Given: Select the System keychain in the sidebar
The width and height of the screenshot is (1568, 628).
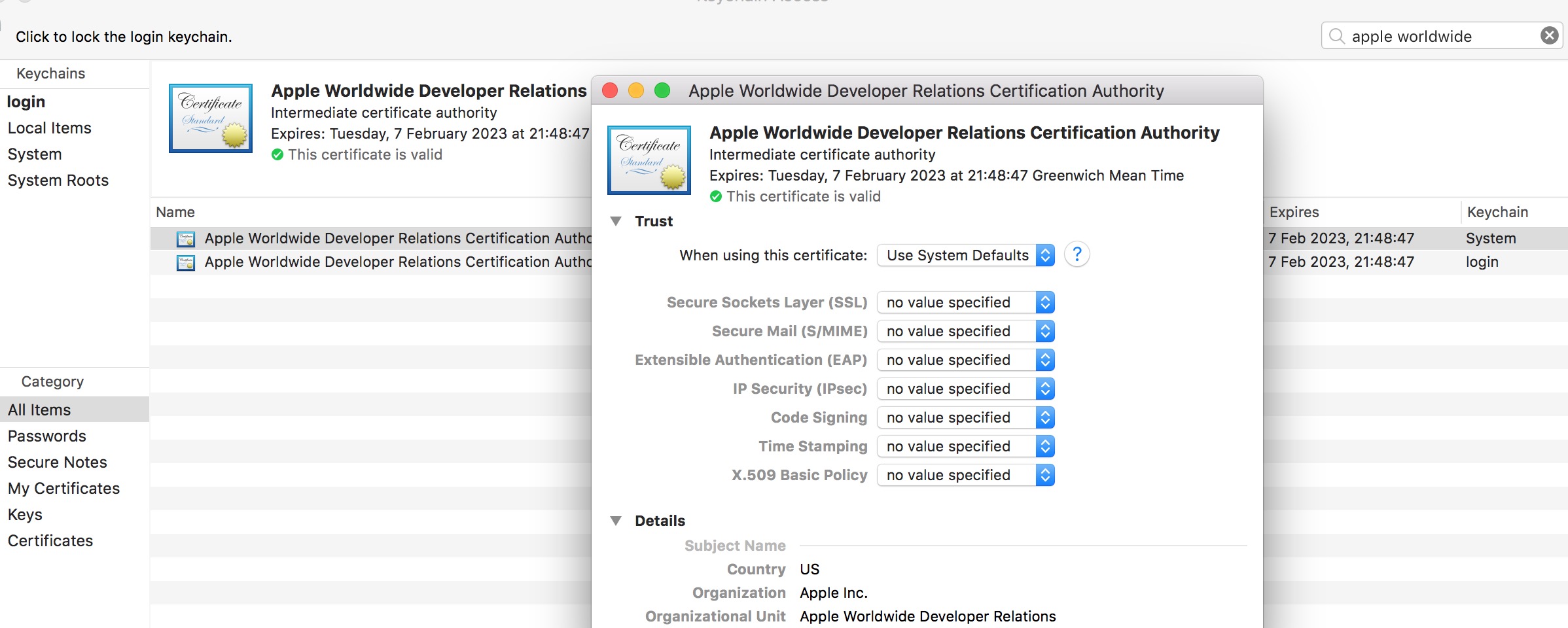Looking at the screenshot, I should point(35,154).
